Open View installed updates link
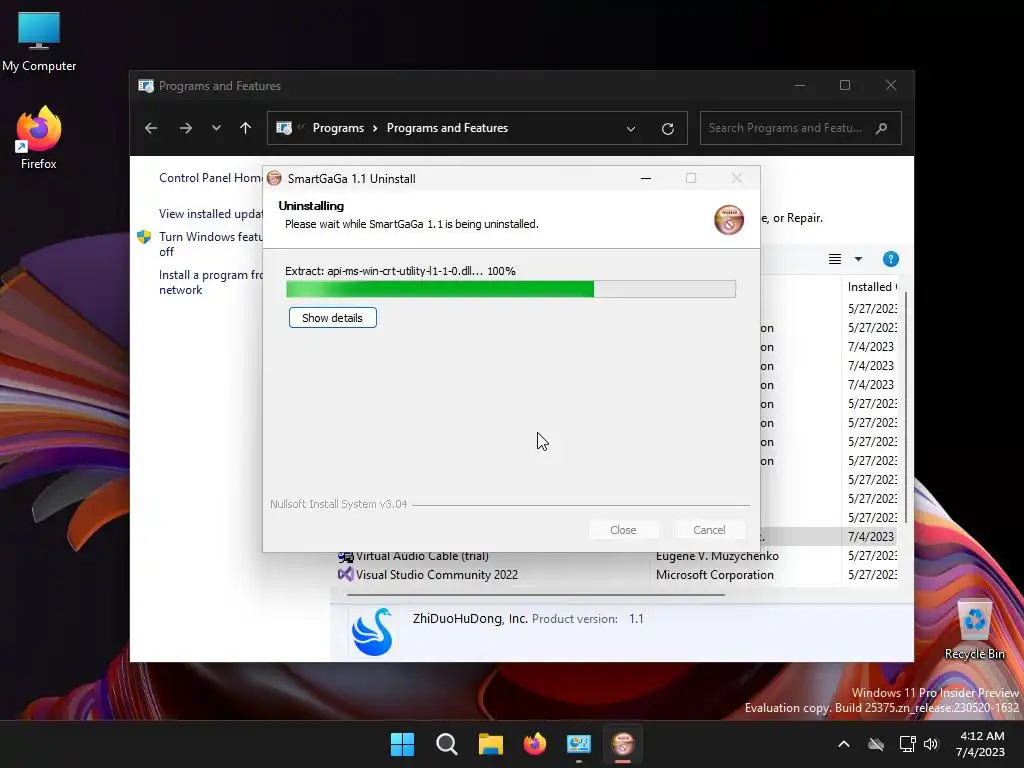The width and height of the screenshot is (1024, 768). 210,214
